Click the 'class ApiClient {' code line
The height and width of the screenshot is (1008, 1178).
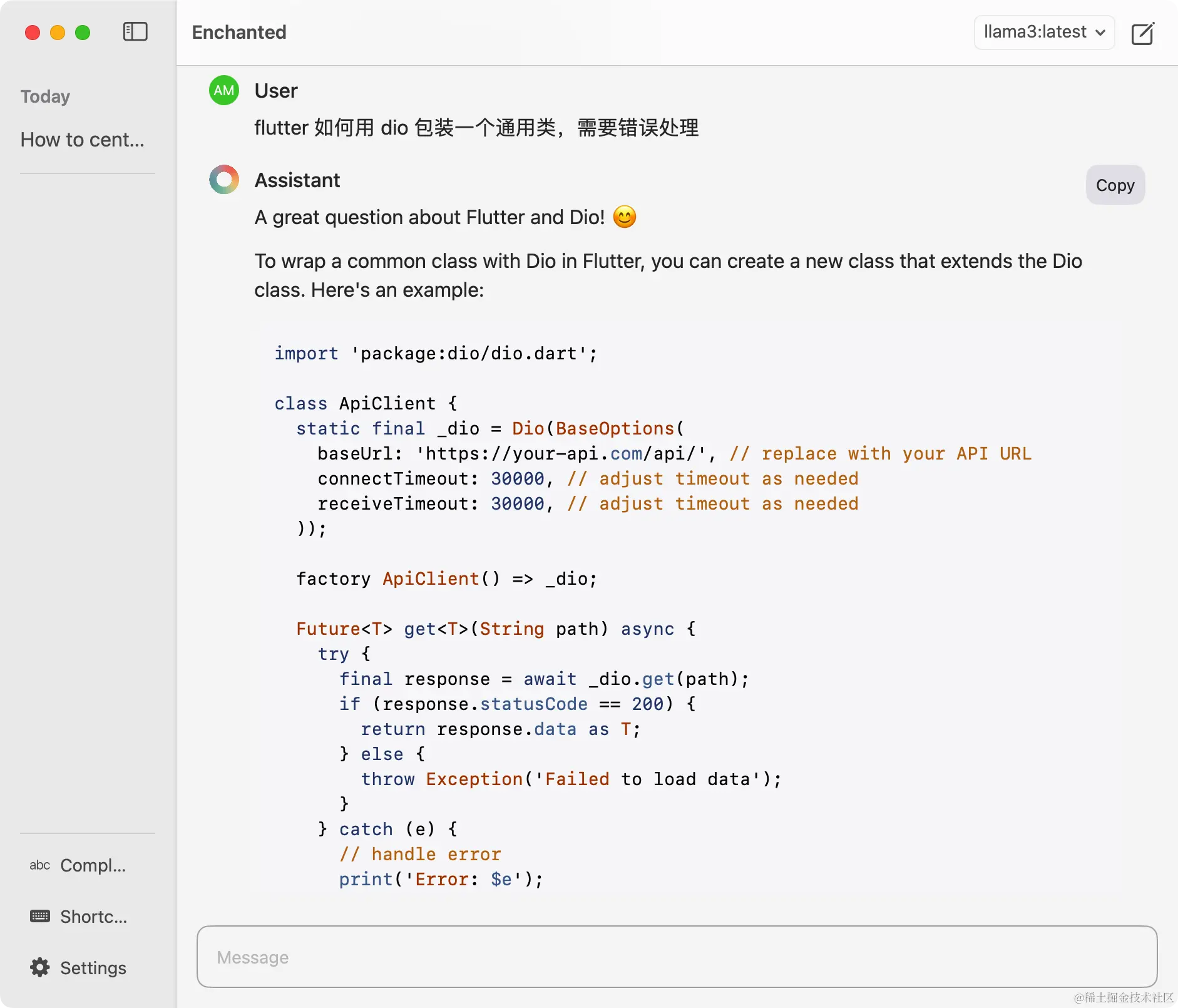coord(366,404)
